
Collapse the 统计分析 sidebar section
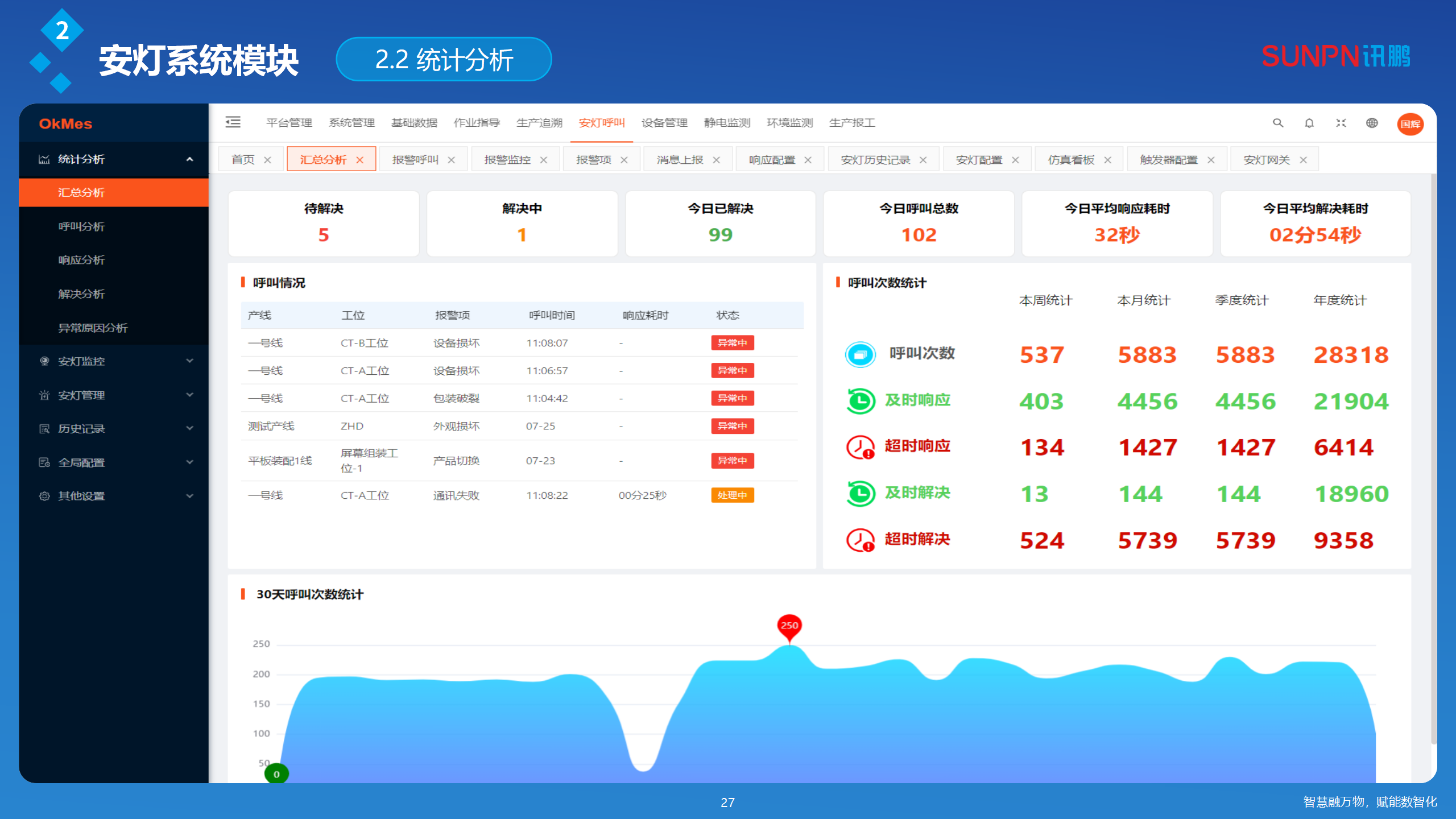191,159
